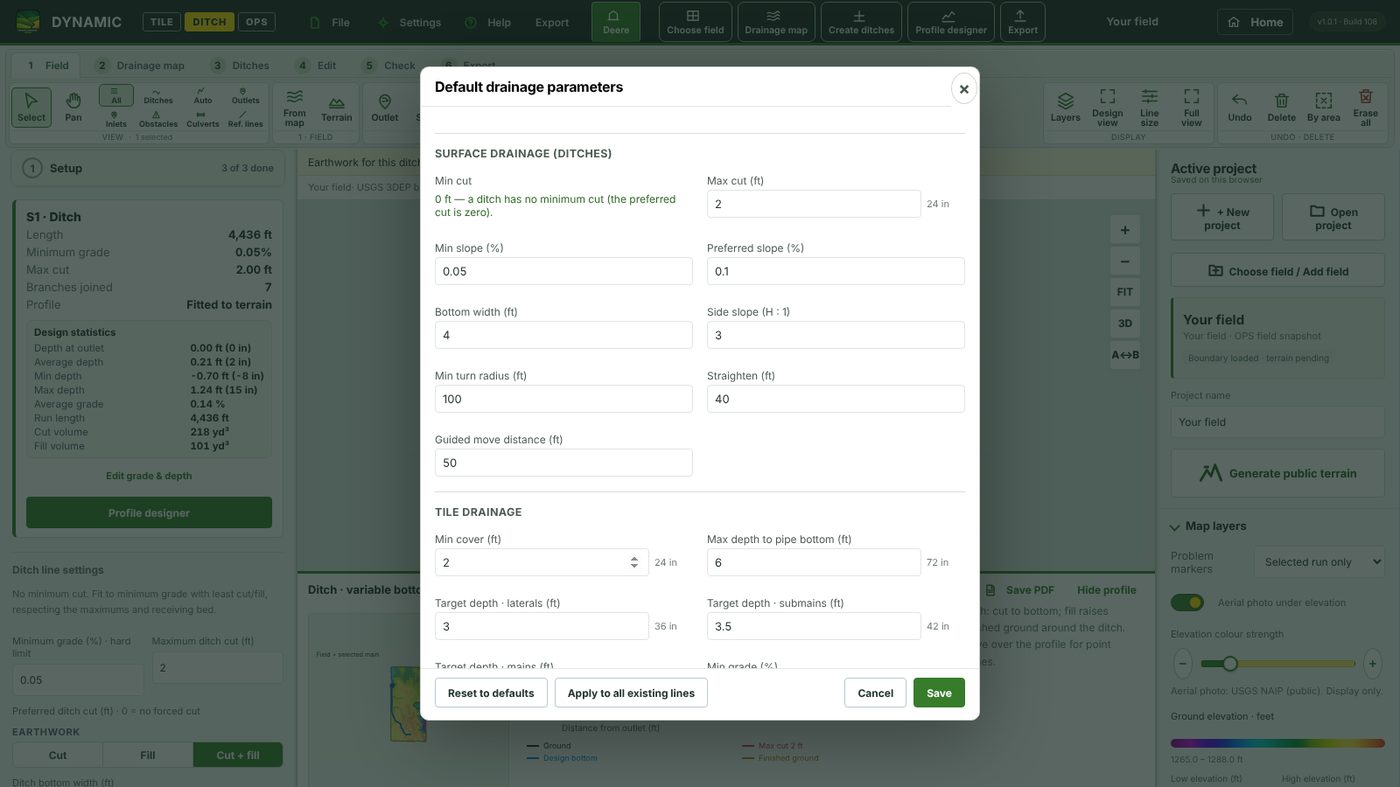Select Cut + fill earthwork option
1400x787 pixels.
click(238, 755)
